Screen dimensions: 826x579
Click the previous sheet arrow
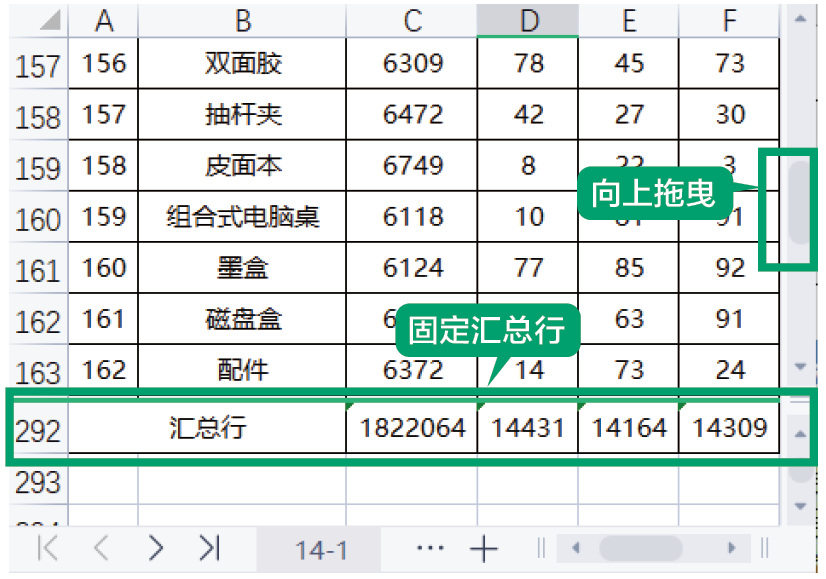point(101,548)
